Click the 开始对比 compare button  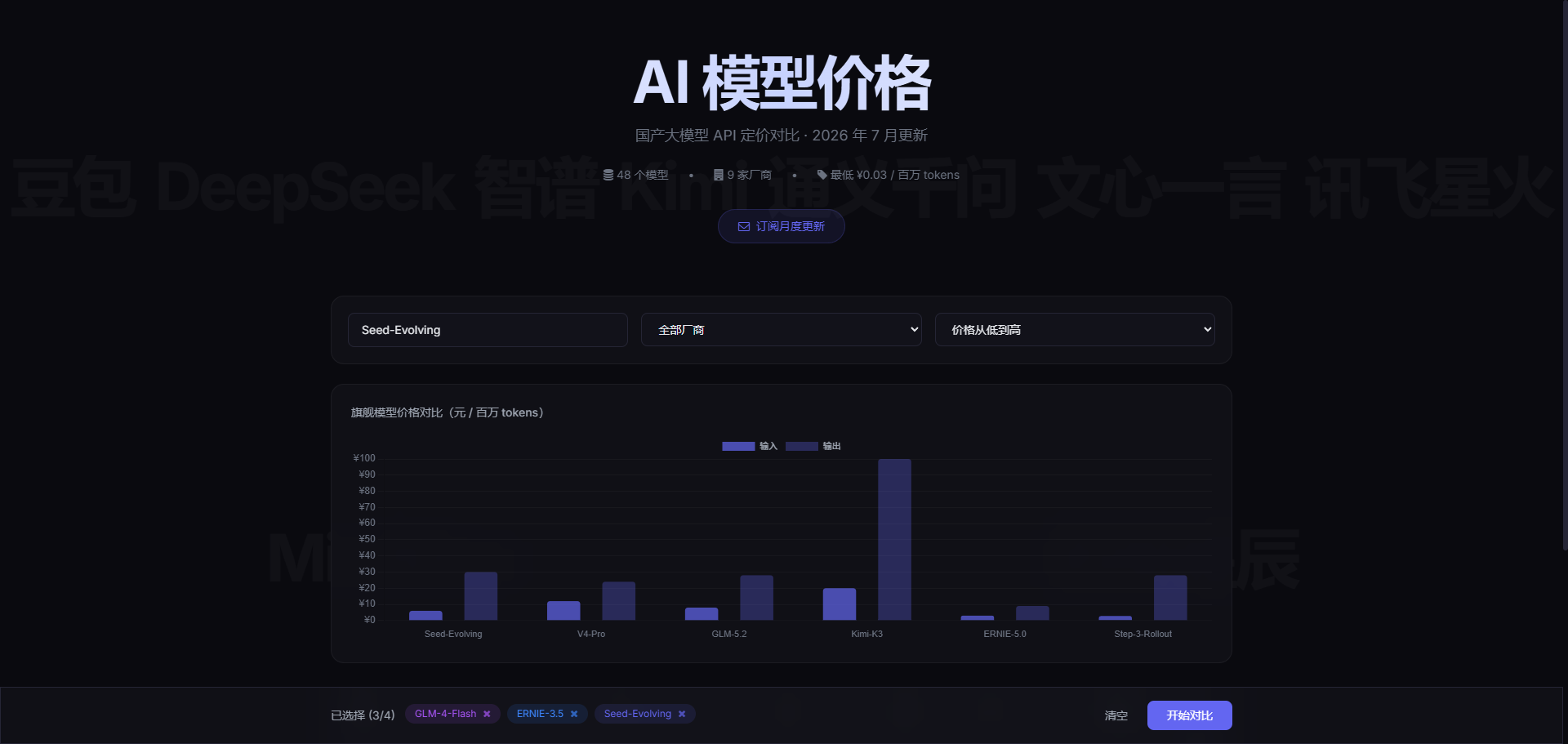(x=1189, y=715)
